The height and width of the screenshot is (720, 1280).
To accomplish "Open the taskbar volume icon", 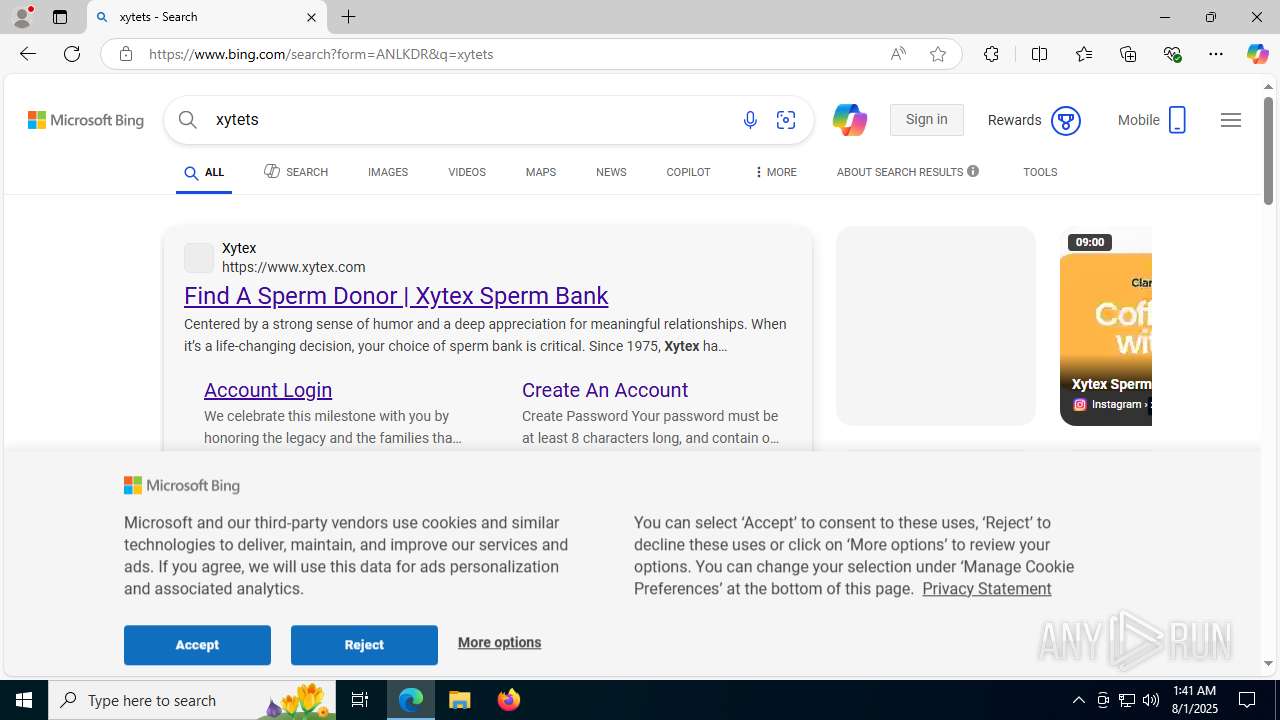I will (x=1151, y=700).
